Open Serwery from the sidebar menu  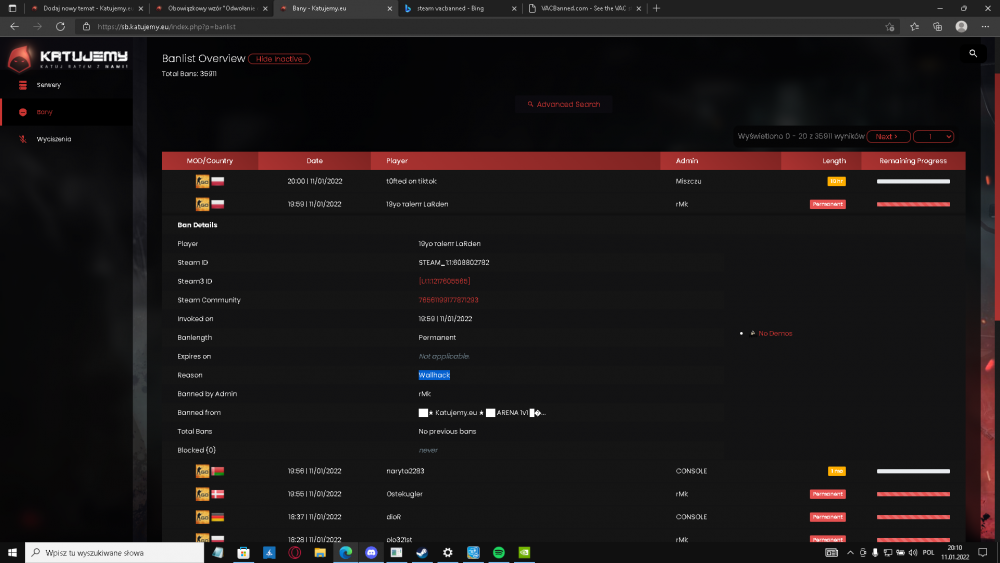point(48,85)
